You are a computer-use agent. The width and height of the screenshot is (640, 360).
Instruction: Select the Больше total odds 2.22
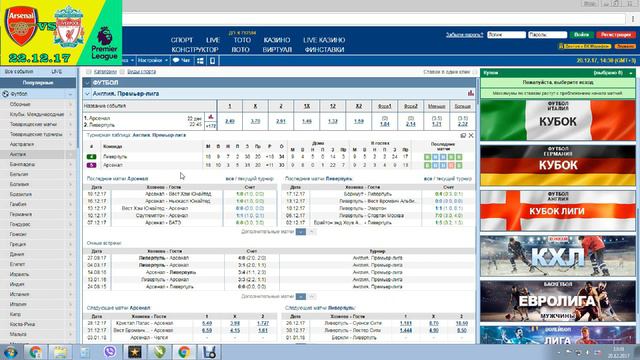coord(462,124)
